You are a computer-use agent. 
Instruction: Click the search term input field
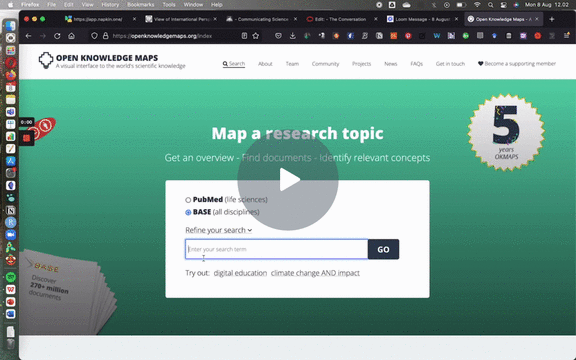click(276, 249)
